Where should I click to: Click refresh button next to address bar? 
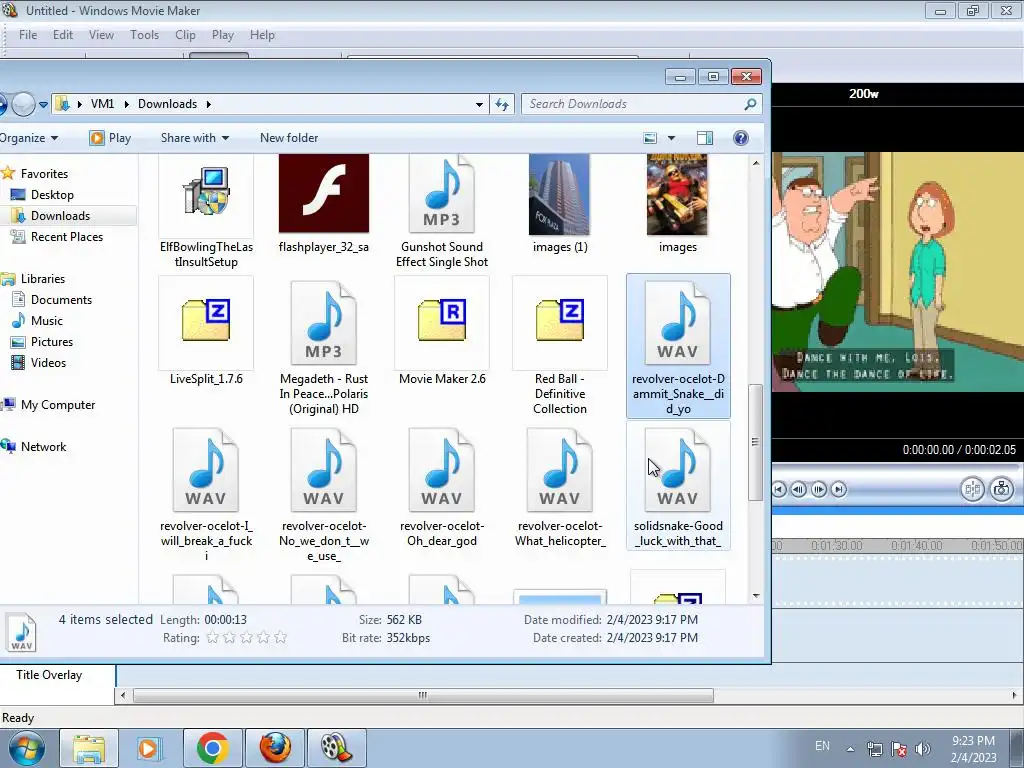[x=502, y=104]
